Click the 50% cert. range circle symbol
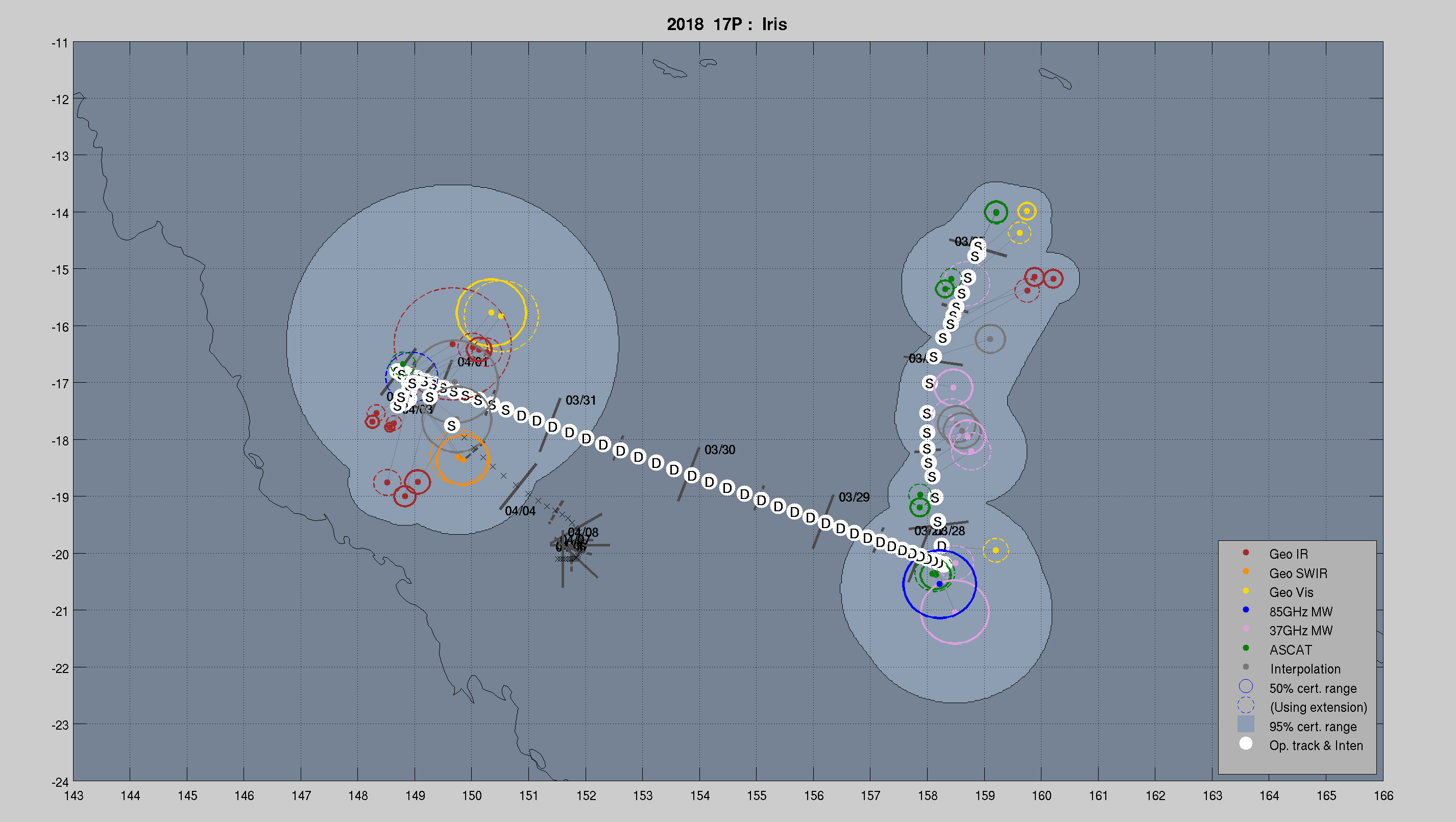The width and height of the screenshot is (1456, 822). coord(1245,687)
